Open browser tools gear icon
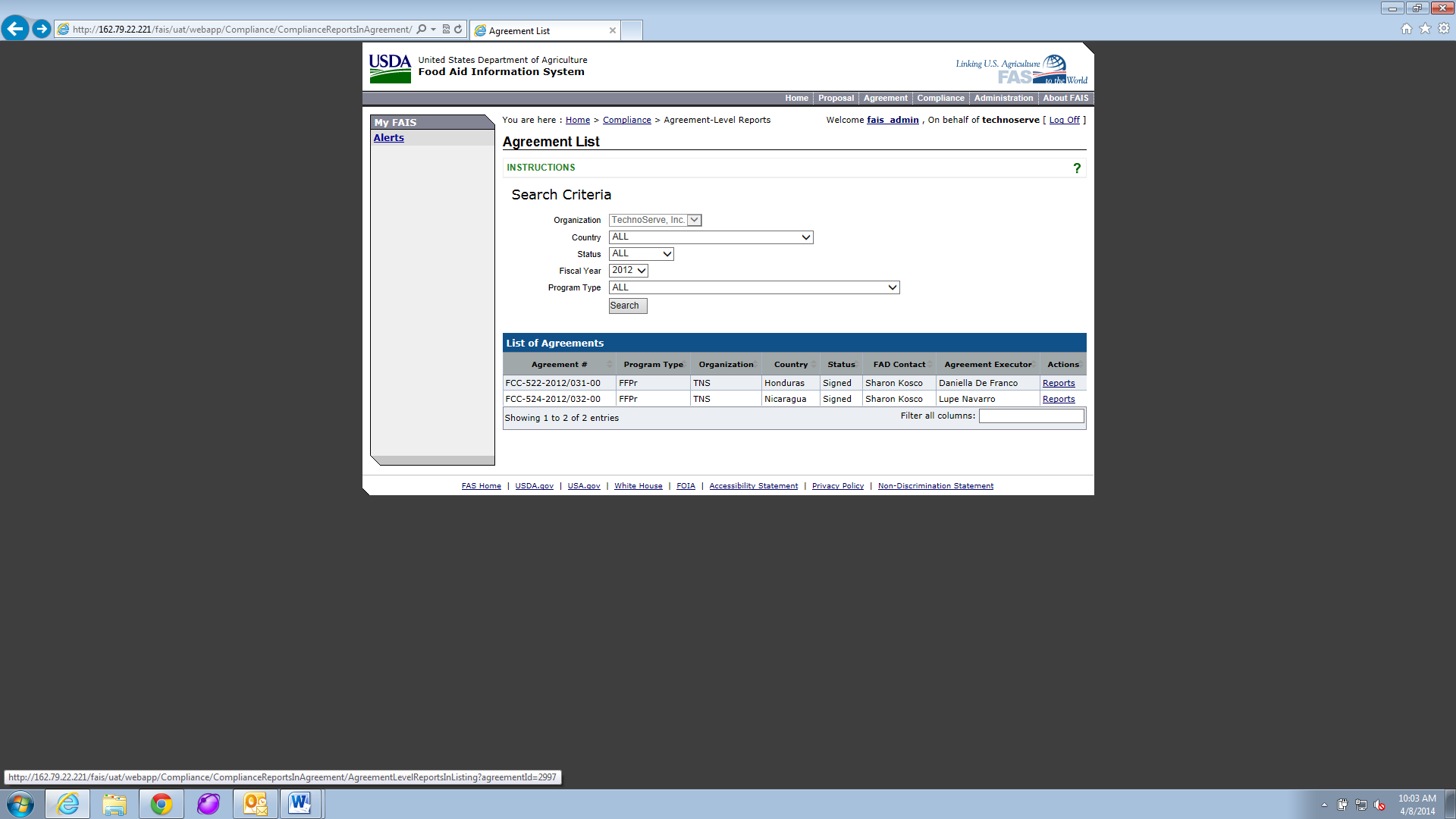The image size is (1456, 819). pos(1444,29)
